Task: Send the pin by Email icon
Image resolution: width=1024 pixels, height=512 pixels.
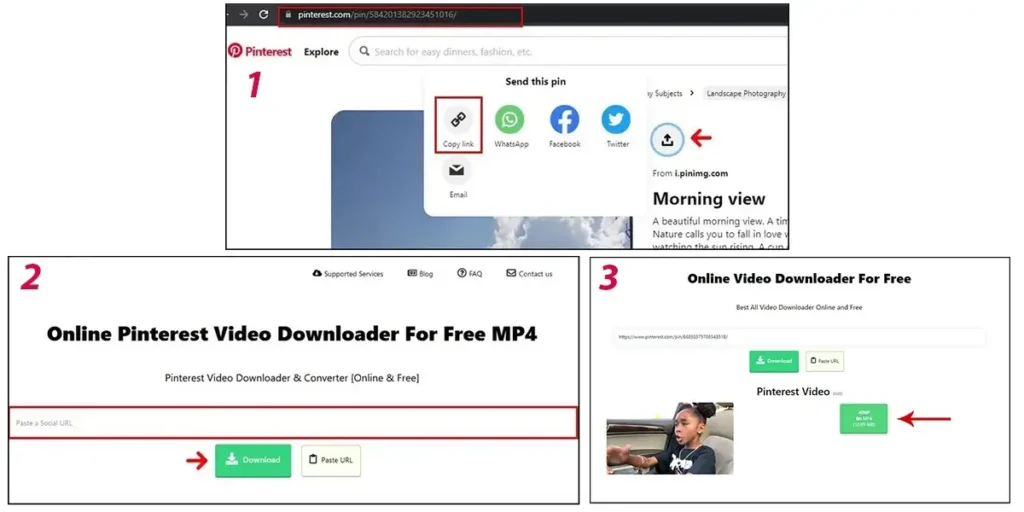Action: coord(457,170)
